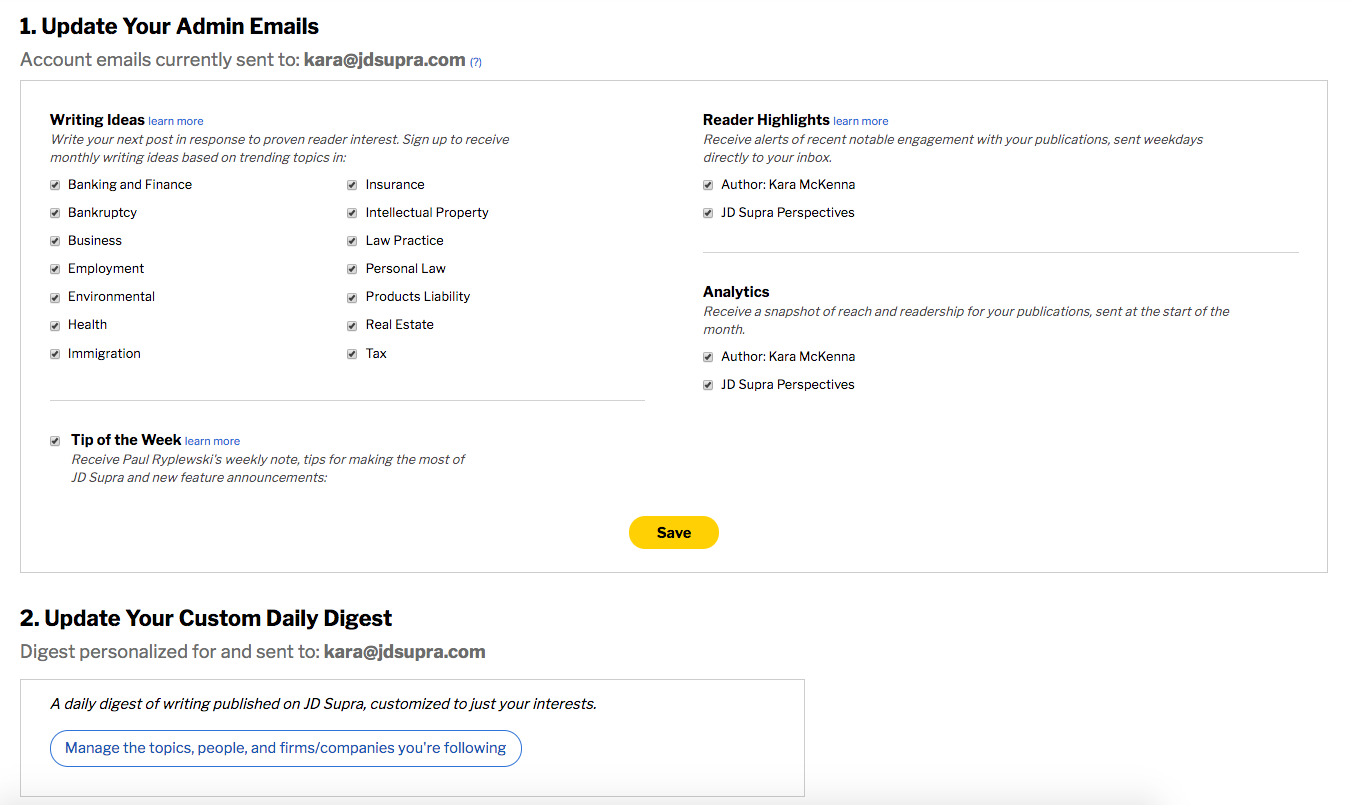Toggle Analytics JD Supra Perspectives checkbox
This screenshot has height=805, width=1350.
coord(708,385)
